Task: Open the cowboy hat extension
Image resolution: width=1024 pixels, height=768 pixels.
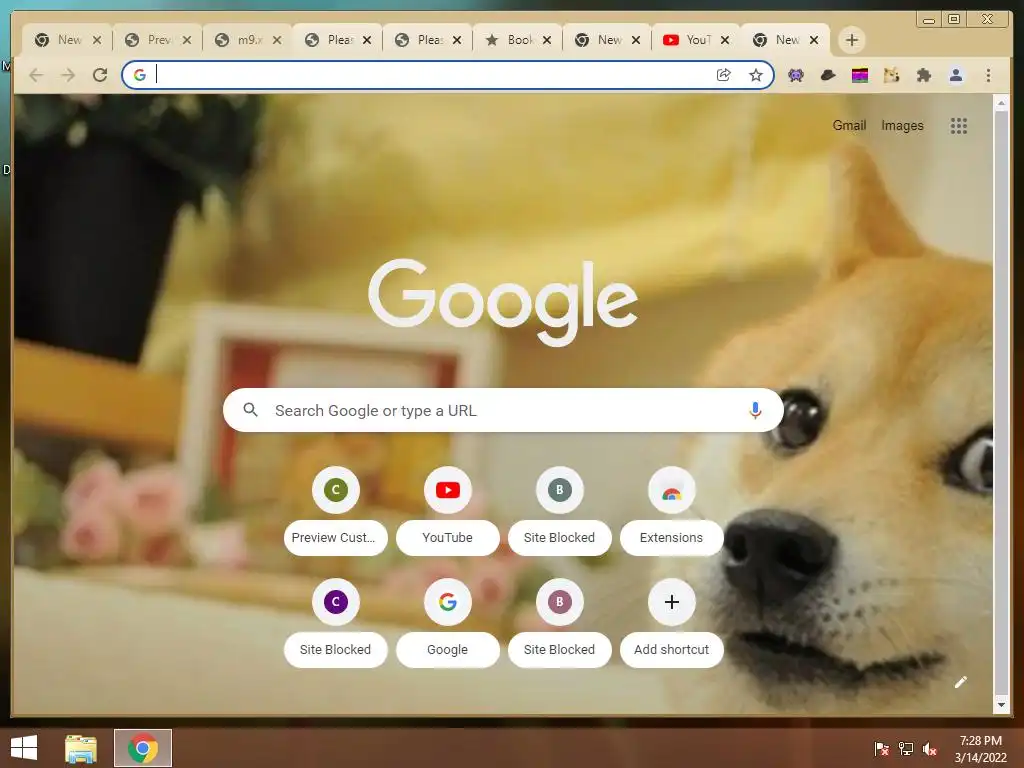Action: point(827,75)
